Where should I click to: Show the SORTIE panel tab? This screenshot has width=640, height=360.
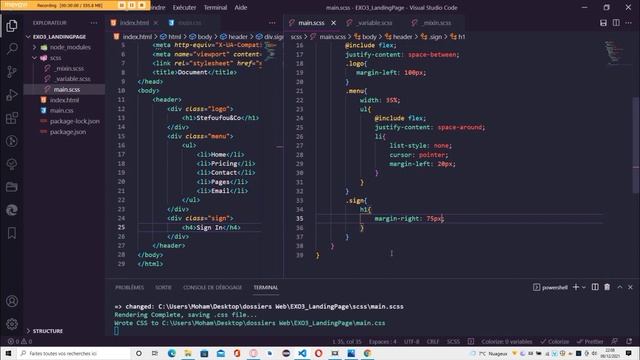coord(163,287)
